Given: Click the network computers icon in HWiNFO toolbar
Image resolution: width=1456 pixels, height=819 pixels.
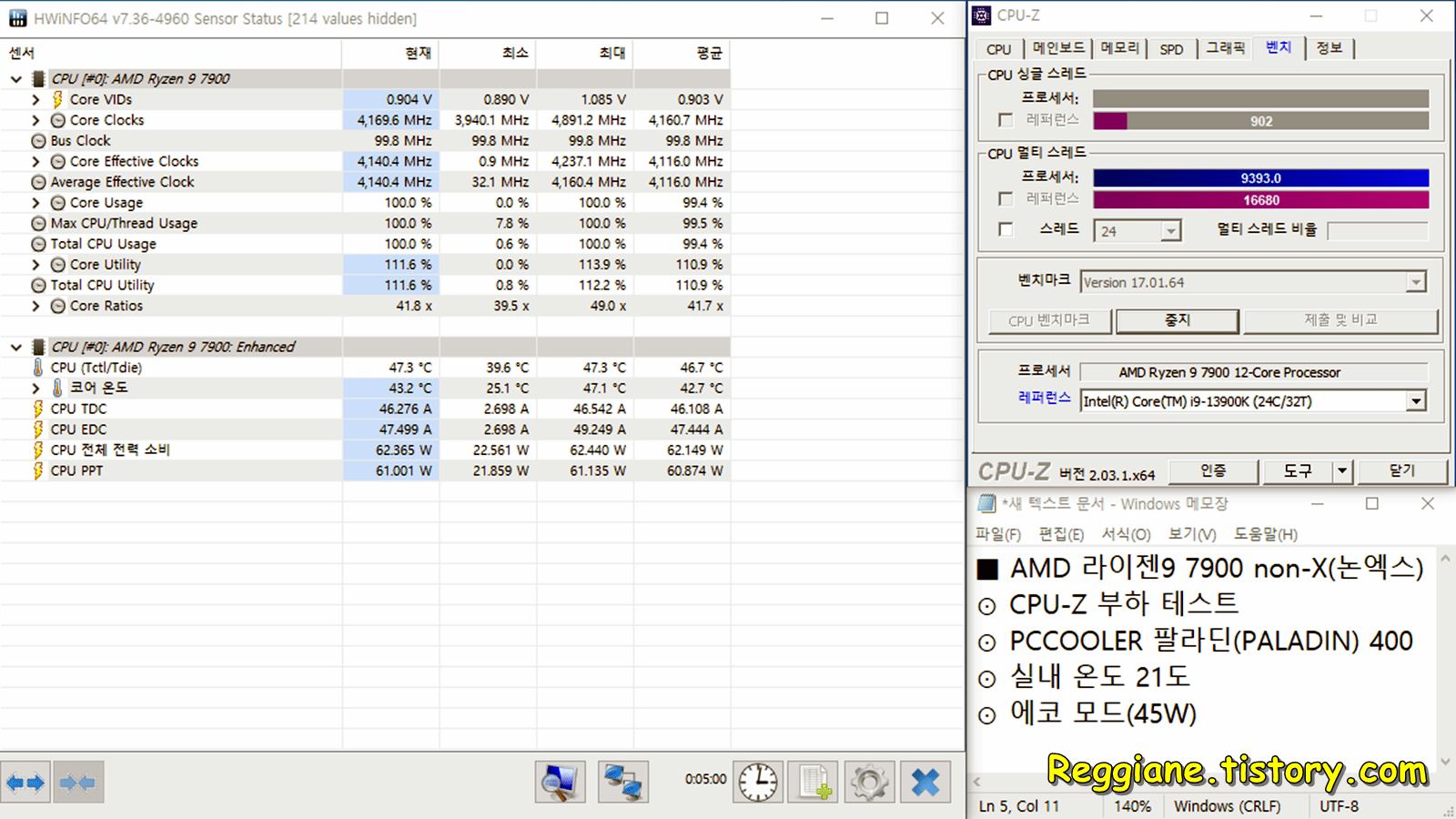Looking at the screenshot, I should (623, 782).
